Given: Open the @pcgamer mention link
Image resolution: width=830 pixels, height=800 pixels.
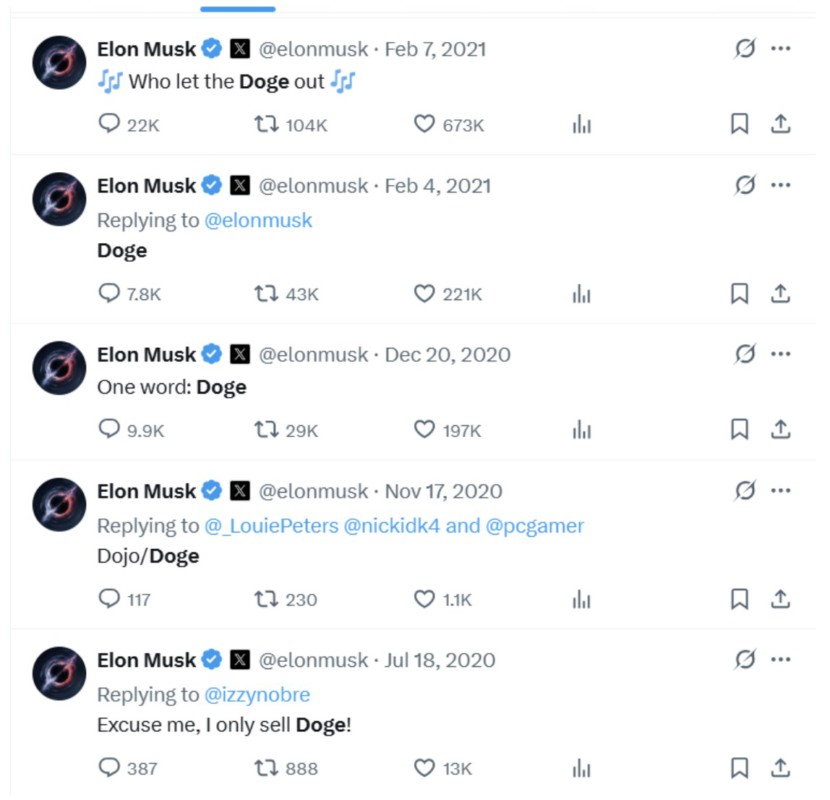Looking at the screenshot, I should [x=535, y=525].
